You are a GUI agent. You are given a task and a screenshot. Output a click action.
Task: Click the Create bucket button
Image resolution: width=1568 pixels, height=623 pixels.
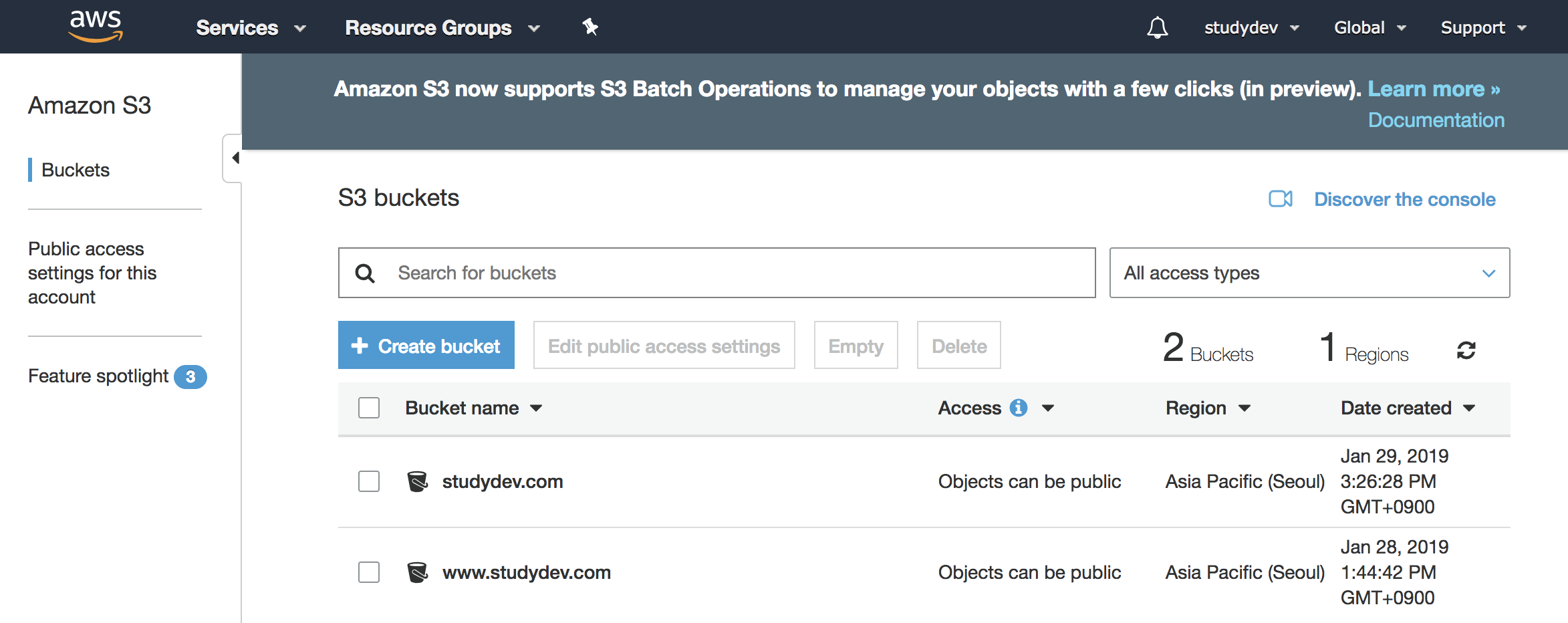pos(426,345)
